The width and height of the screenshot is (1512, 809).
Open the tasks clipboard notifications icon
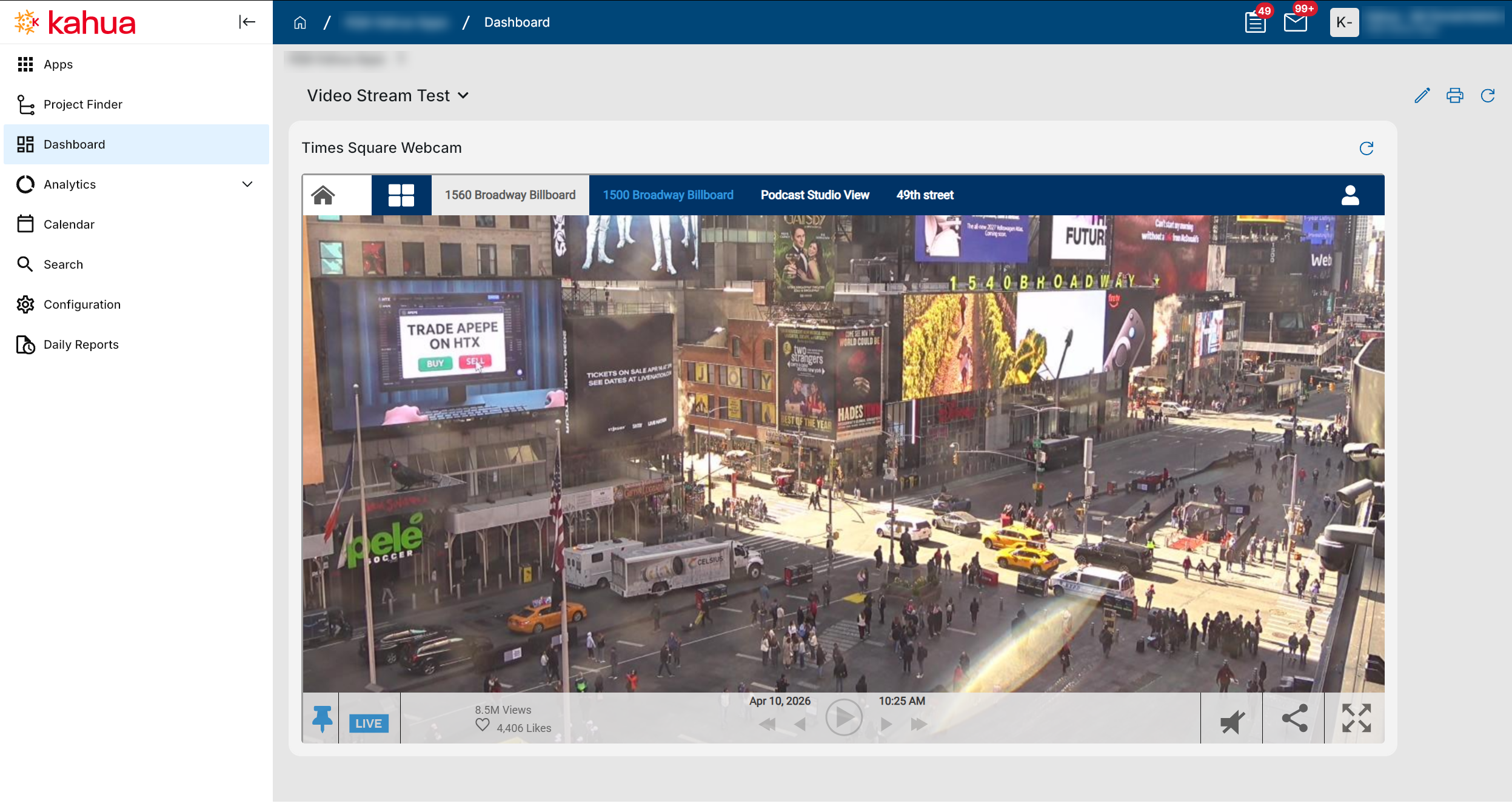(x=1255, y=23)
